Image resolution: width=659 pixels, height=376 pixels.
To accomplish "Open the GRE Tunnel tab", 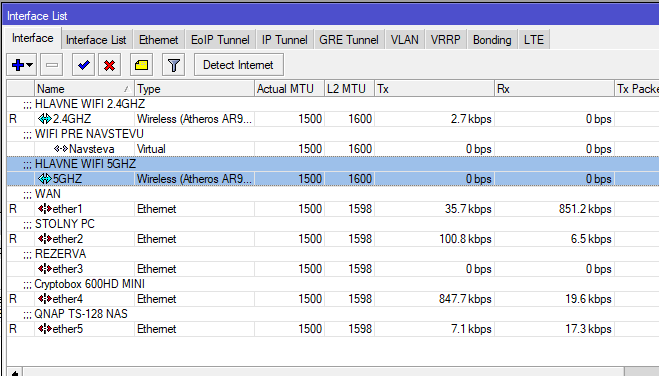I will [349, 40].
